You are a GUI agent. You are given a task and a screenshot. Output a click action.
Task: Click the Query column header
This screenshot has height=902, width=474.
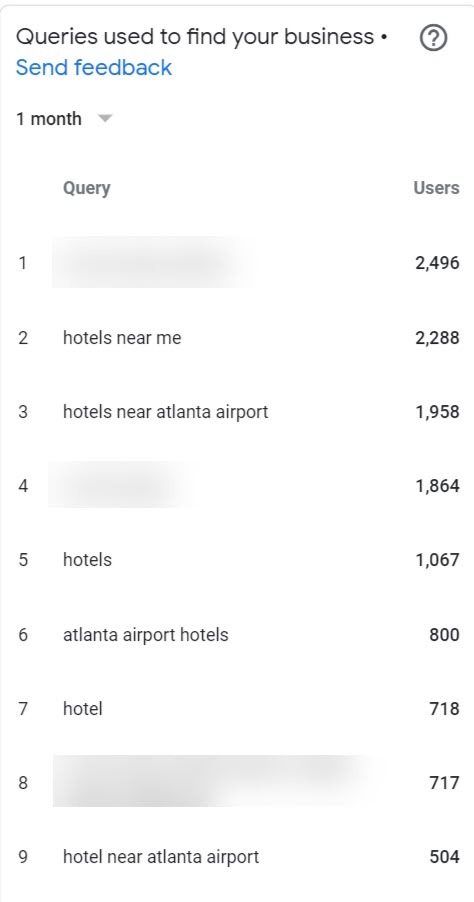[x=86, y=188]
